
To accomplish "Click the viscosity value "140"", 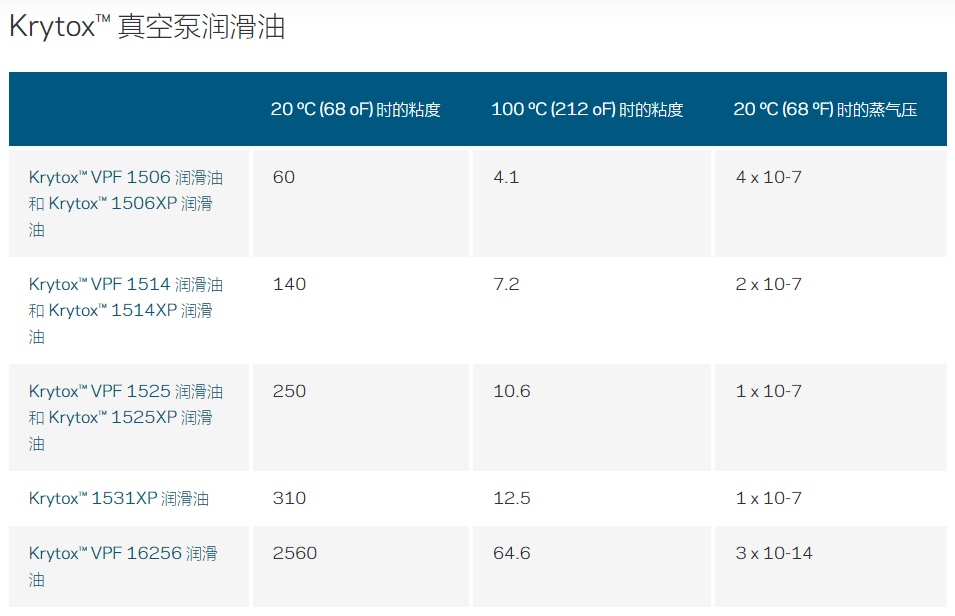I will tap(289, 285).
